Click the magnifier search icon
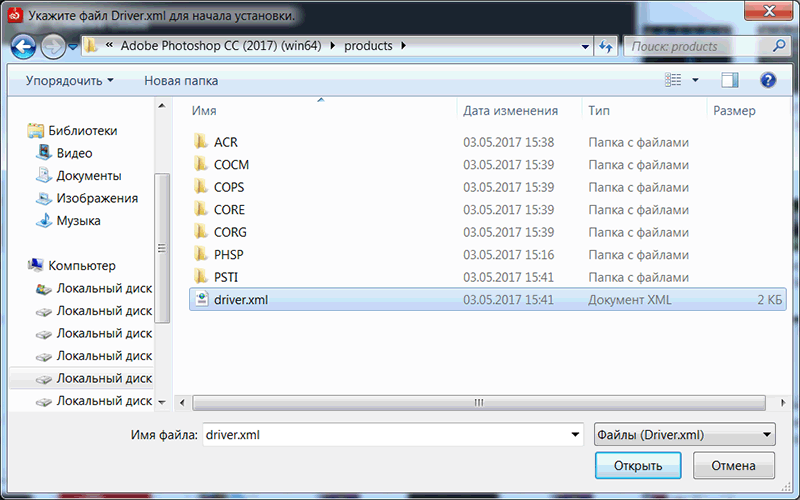The image size is (800, 500). (779, 46)
